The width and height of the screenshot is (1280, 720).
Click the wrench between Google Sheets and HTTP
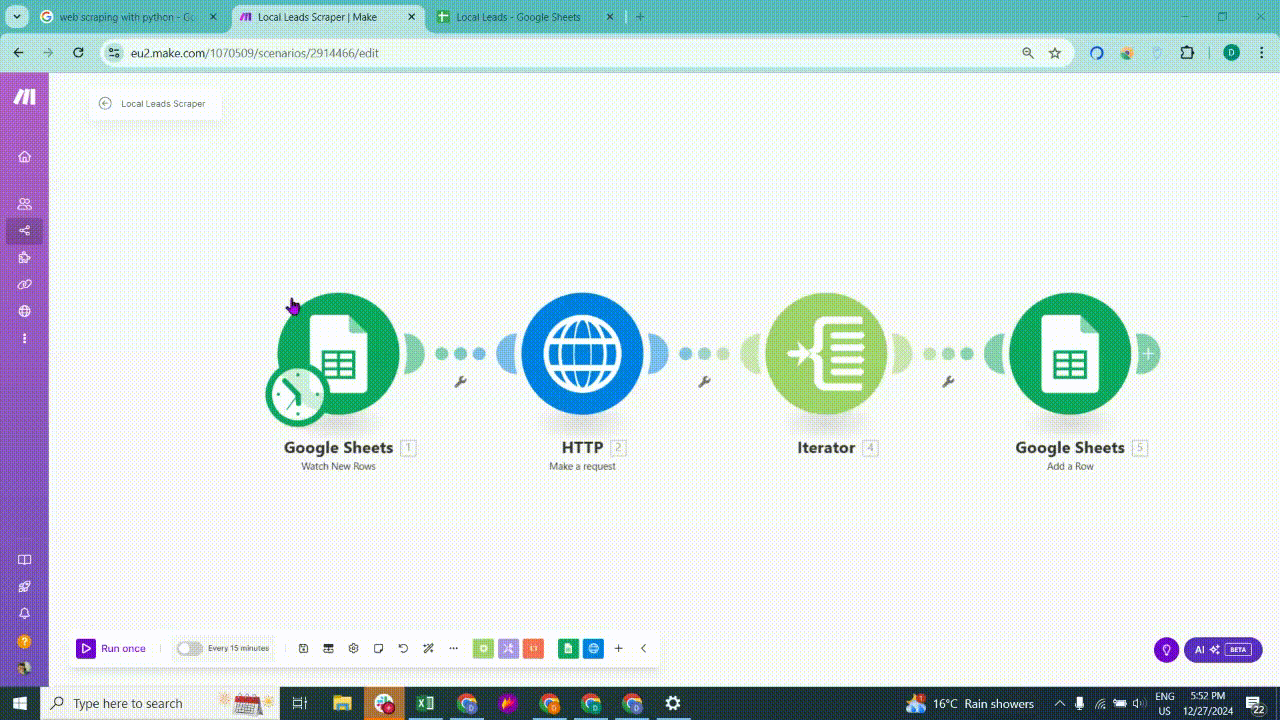coord(462,380)
